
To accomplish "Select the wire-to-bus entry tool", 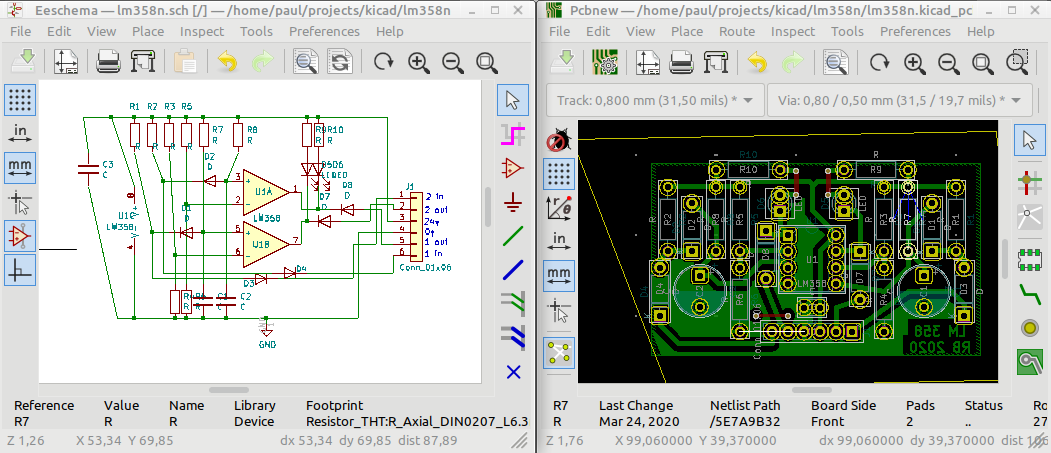I will click(513, 303).
